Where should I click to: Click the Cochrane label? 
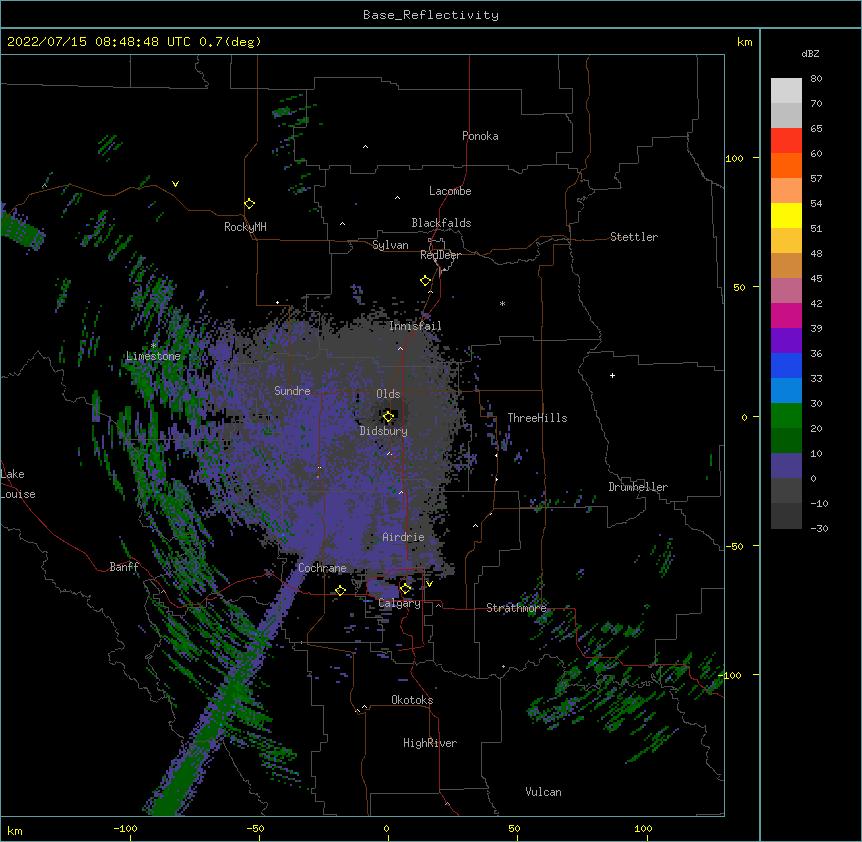click(x=322, y=568)
